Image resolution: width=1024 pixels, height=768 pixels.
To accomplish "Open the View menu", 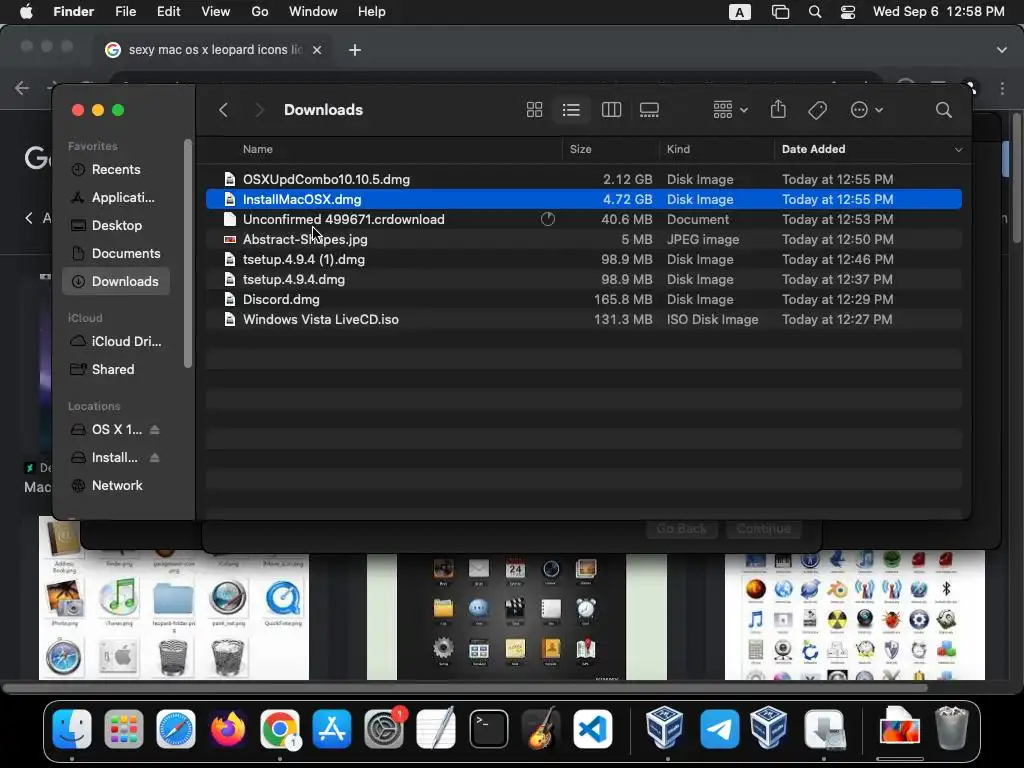I will coord(216,12).
